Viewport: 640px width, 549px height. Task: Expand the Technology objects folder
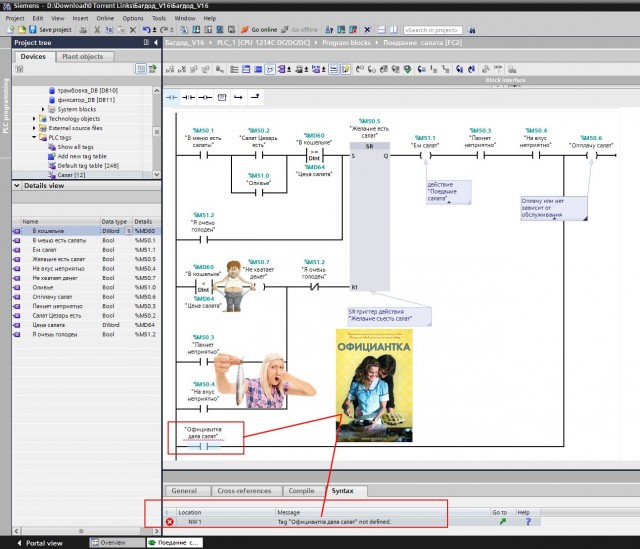pos(34,118)
